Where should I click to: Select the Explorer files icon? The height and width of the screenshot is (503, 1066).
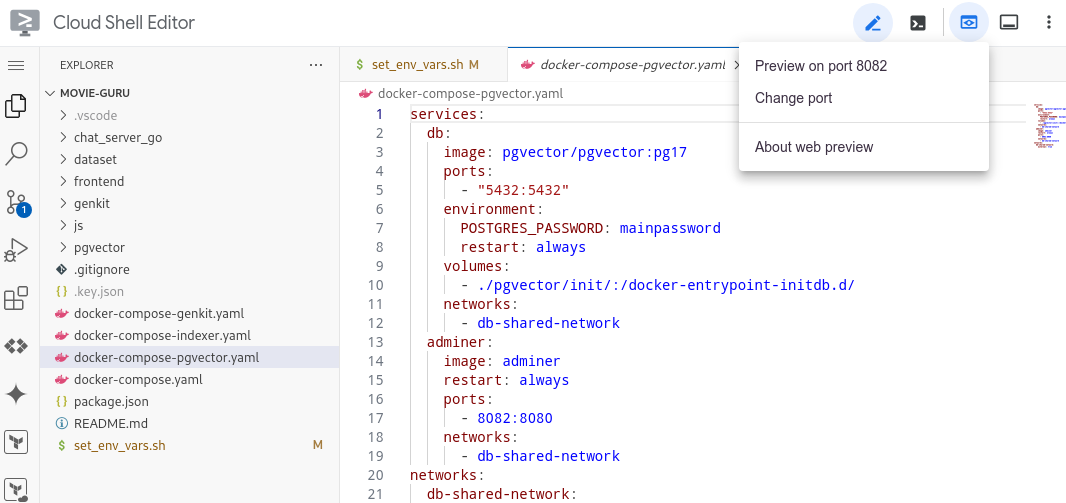[16, 106]
